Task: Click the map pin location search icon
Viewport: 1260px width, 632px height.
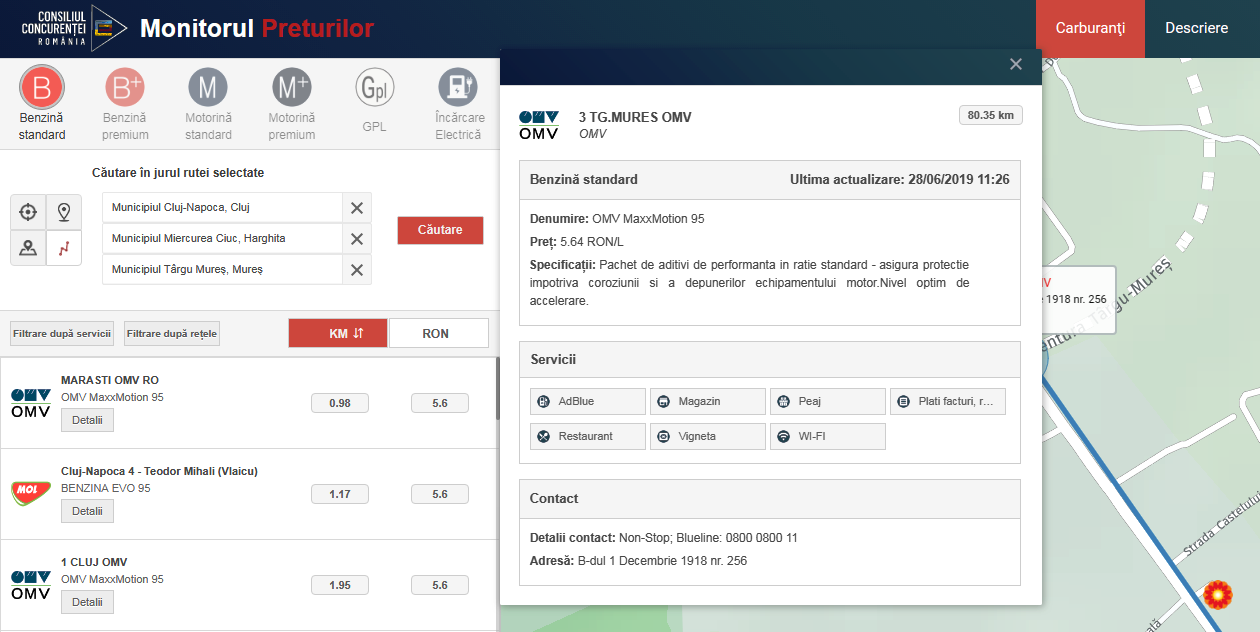Action: coord(64,212)
